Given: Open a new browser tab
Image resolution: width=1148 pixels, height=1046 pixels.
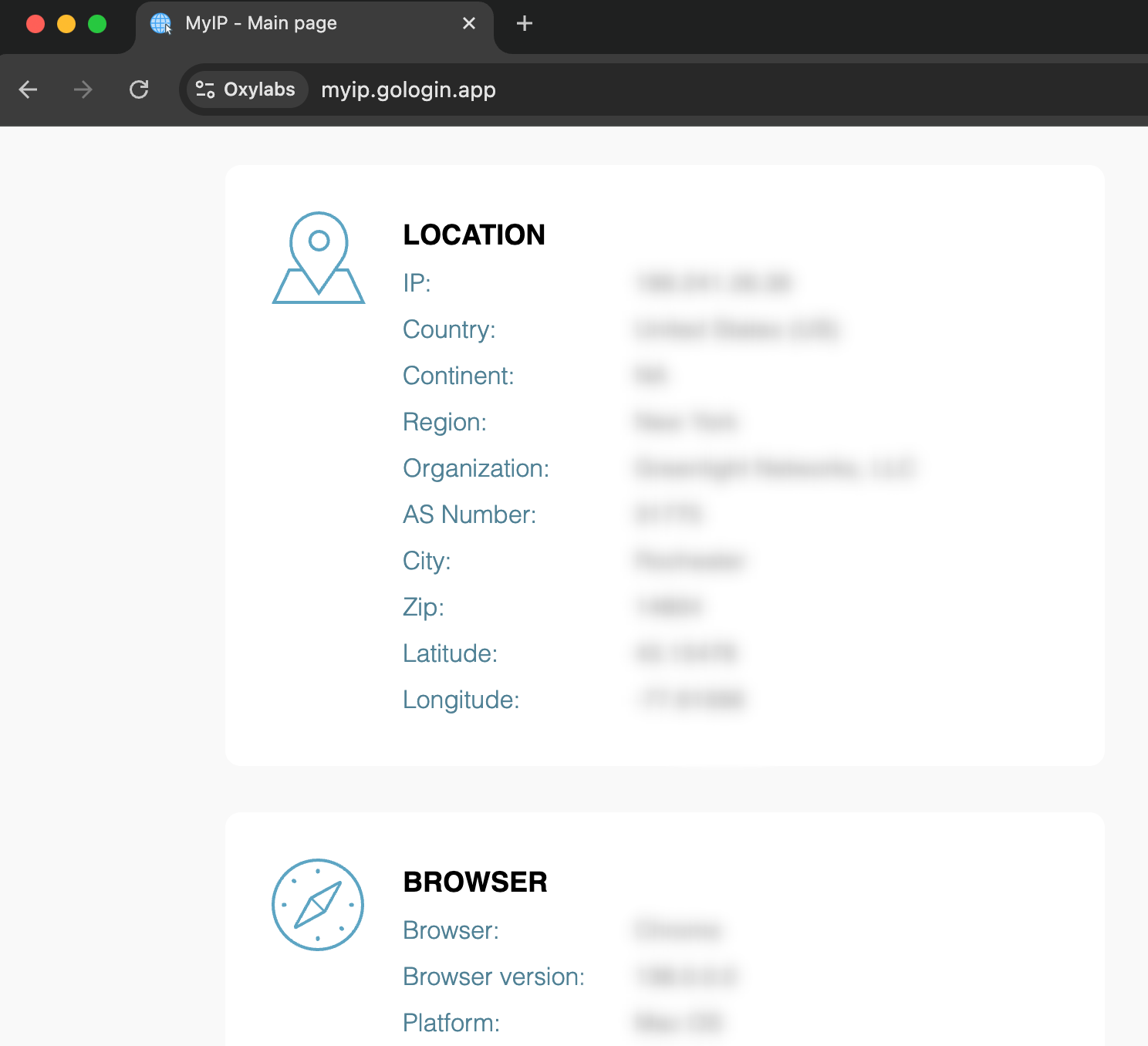Looking at the screenshot, I should pos(525,23).
